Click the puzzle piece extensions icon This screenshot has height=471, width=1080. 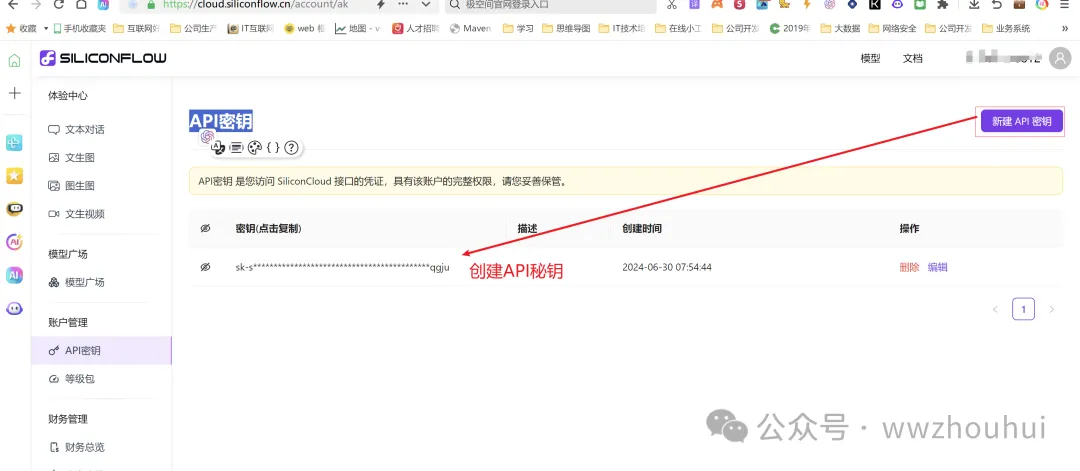(943, 5)
